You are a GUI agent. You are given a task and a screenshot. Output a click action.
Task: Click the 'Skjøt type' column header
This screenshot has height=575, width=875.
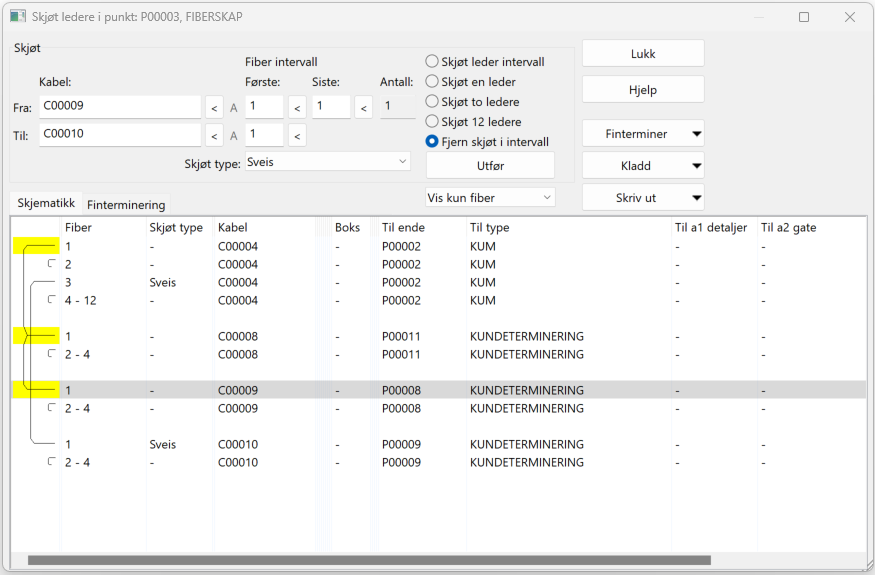click(x=176, y=227)
